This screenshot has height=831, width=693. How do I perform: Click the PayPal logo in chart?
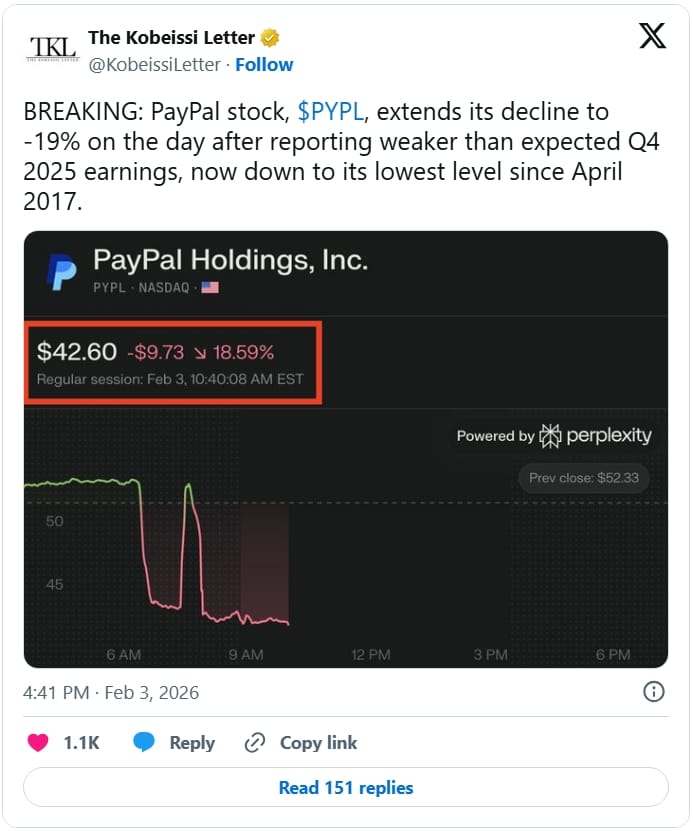pos(62,270)
